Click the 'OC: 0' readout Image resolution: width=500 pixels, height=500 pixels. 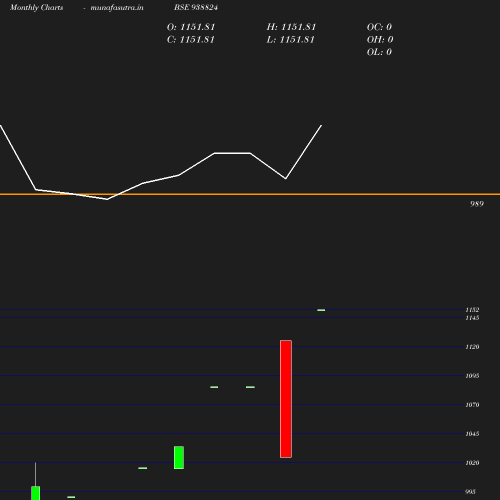click(379, 27)
